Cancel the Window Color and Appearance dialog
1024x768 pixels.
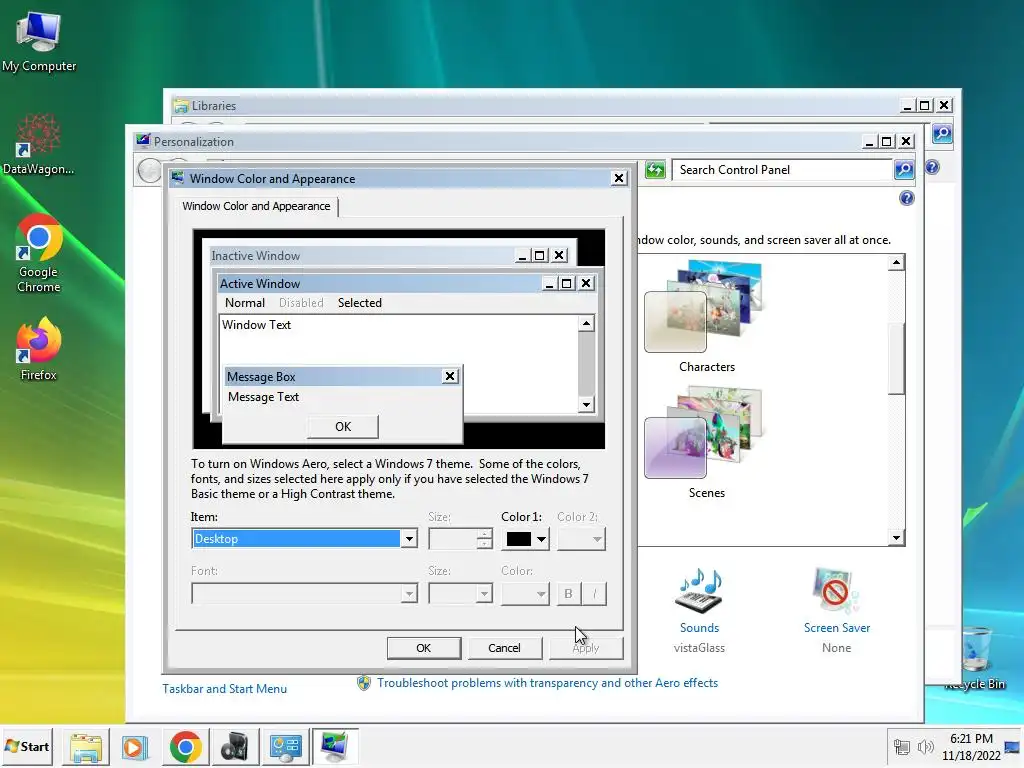[504, 648]
